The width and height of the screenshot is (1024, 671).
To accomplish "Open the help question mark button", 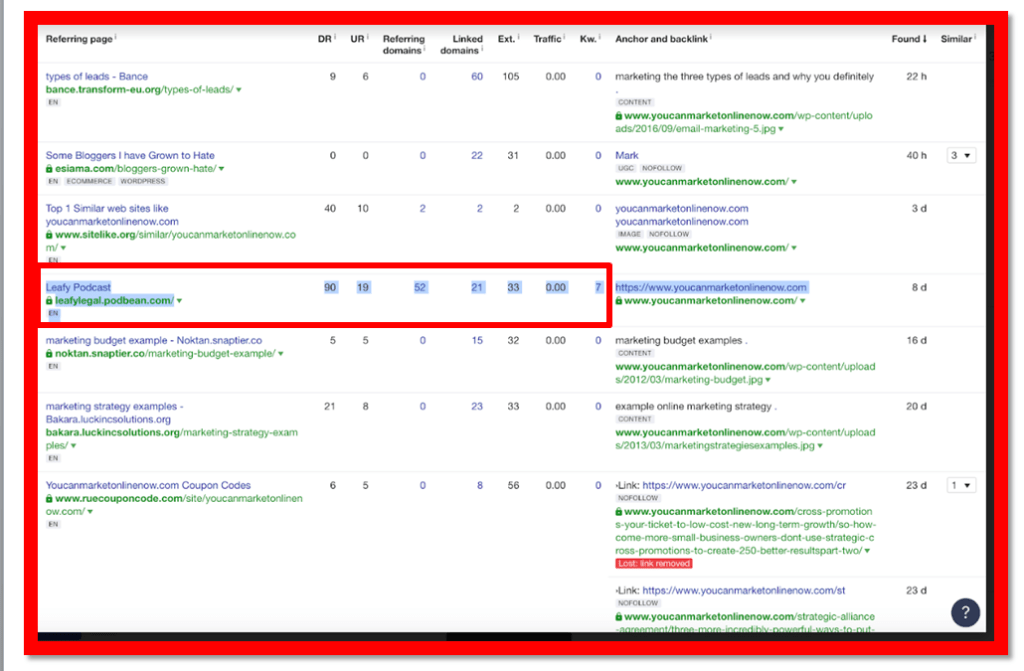I will pyautogui.click(x=965, y=614).
